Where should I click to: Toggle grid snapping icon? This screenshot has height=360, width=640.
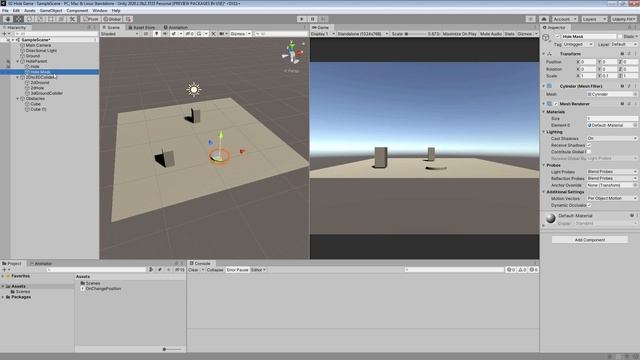click(x=128, y=19)
